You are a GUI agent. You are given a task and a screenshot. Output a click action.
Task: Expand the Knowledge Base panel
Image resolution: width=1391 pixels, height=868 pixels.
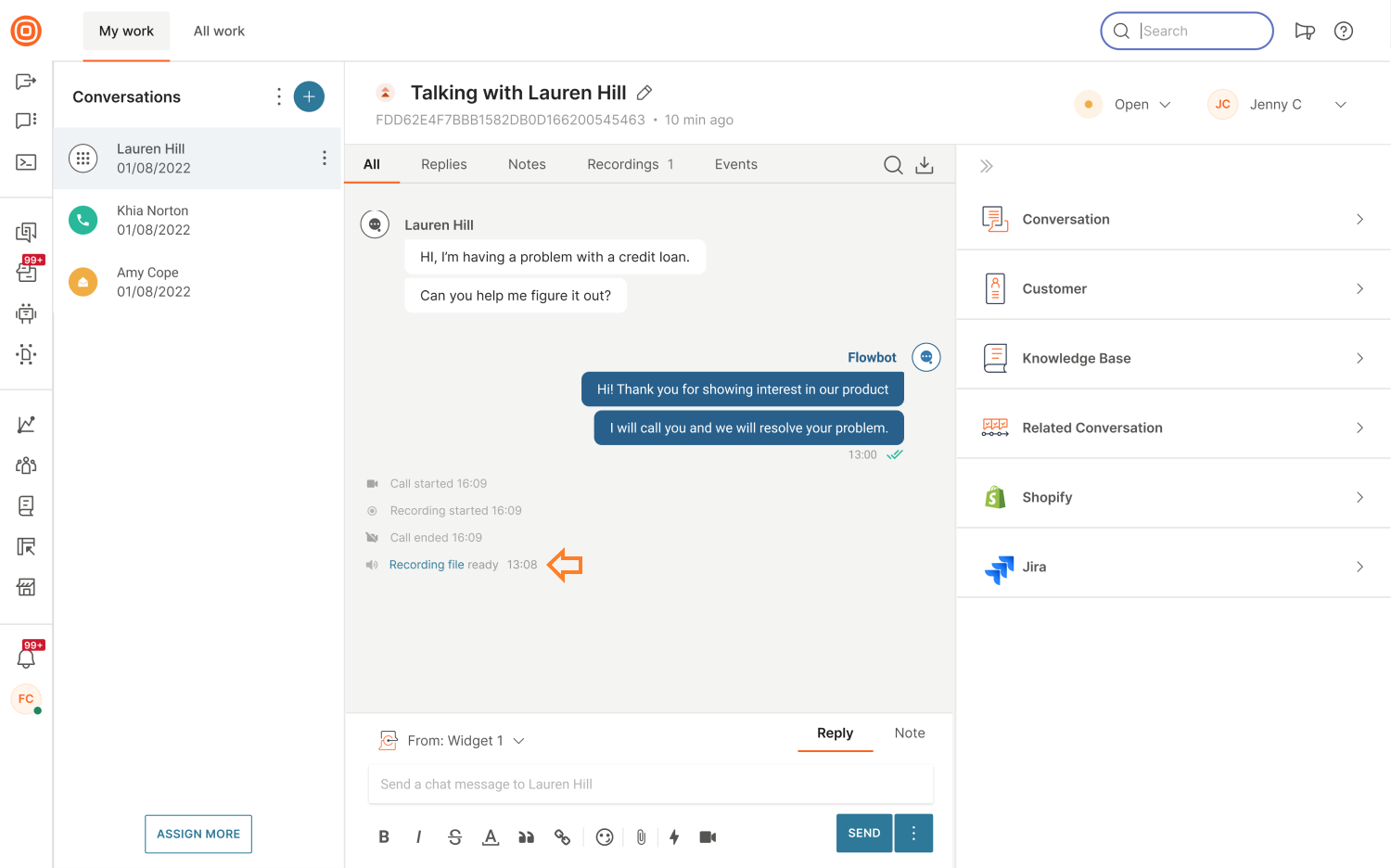(1172, 358)
